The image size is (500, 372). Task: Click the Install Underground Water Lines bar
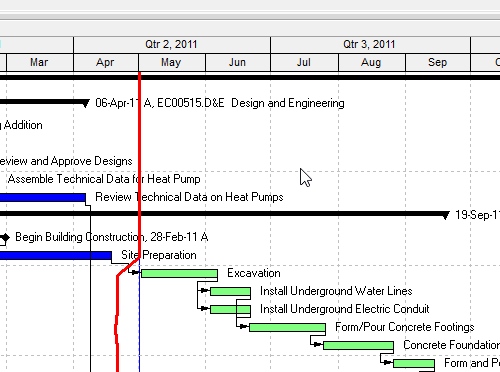point(230,292)
